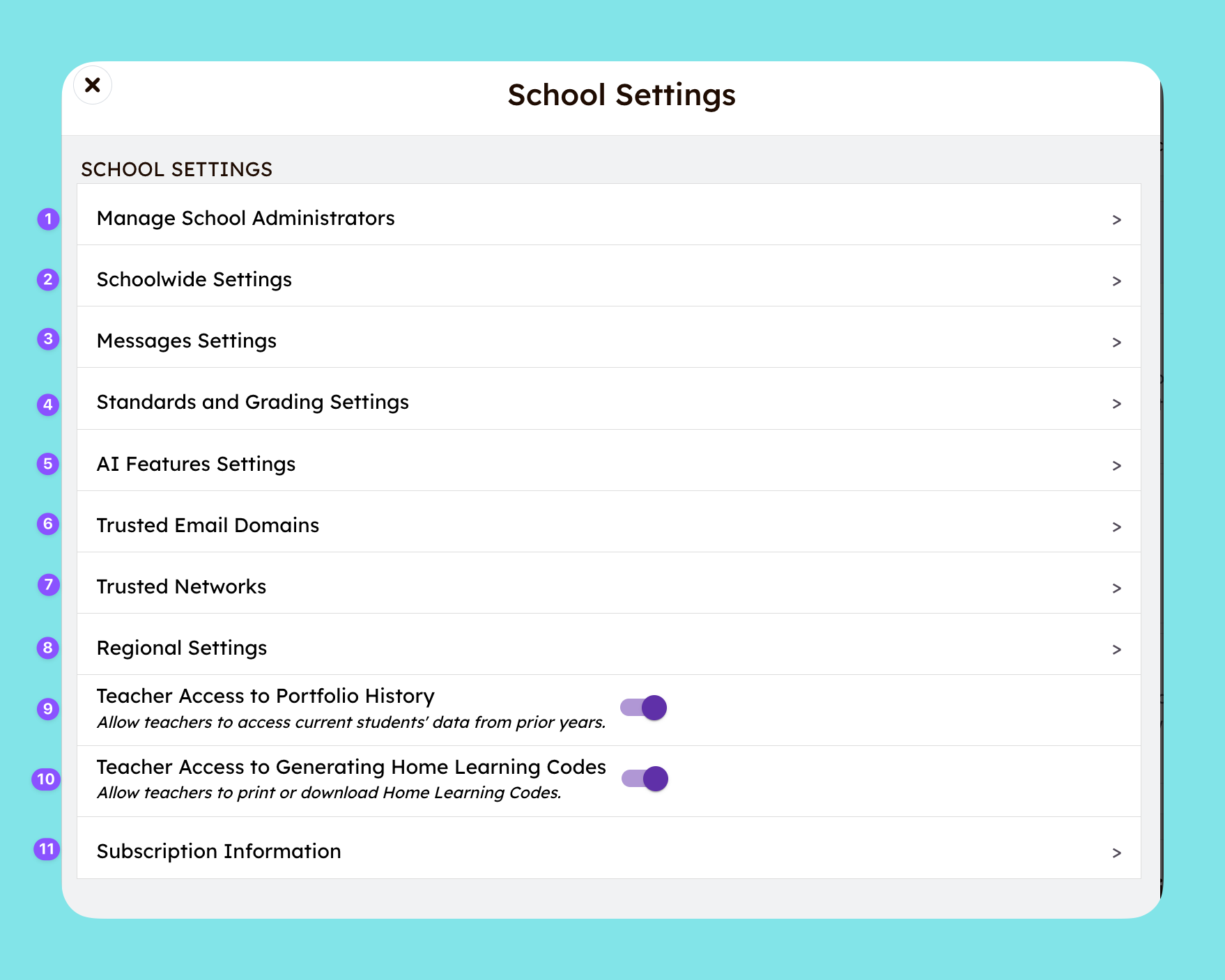Disable Teacher Access to Portfolio History

(x=643, y=707)
